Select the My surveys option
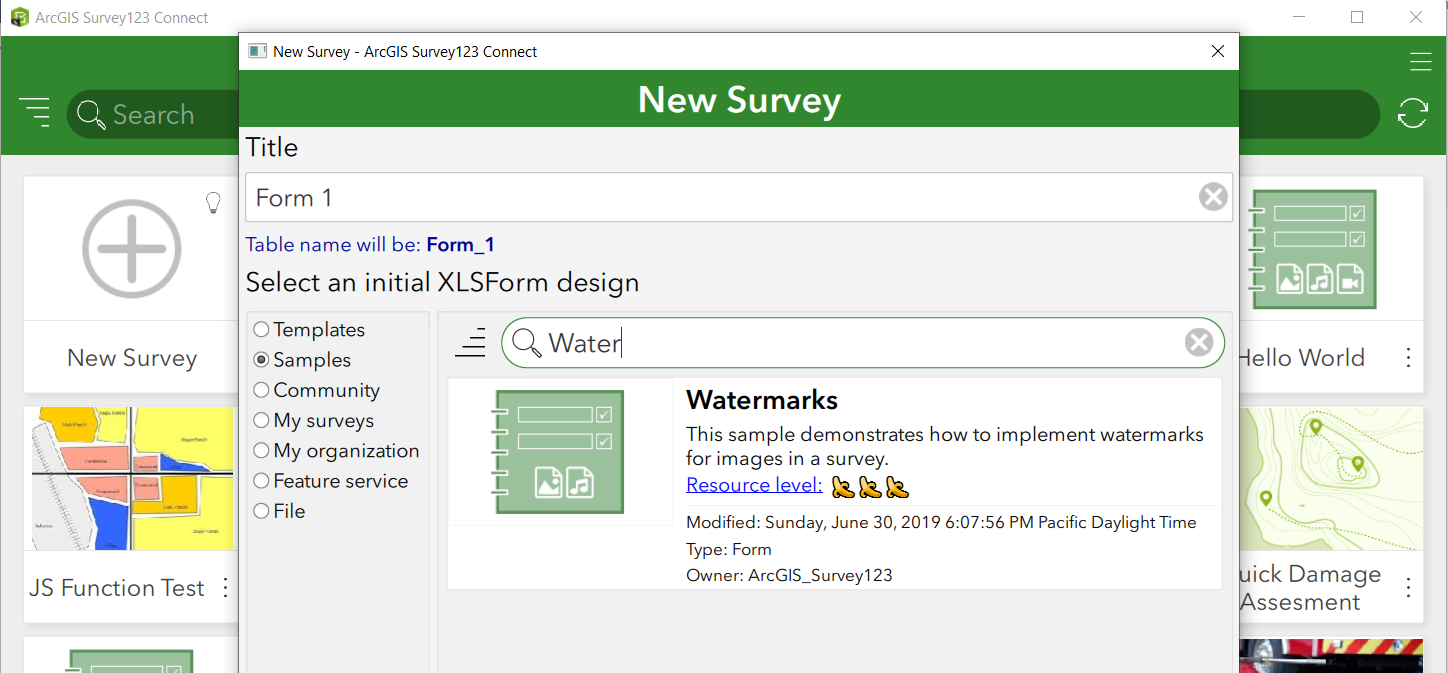Image resolution: width=1448 pixels, height=673 pixels. tap(262, 420)
